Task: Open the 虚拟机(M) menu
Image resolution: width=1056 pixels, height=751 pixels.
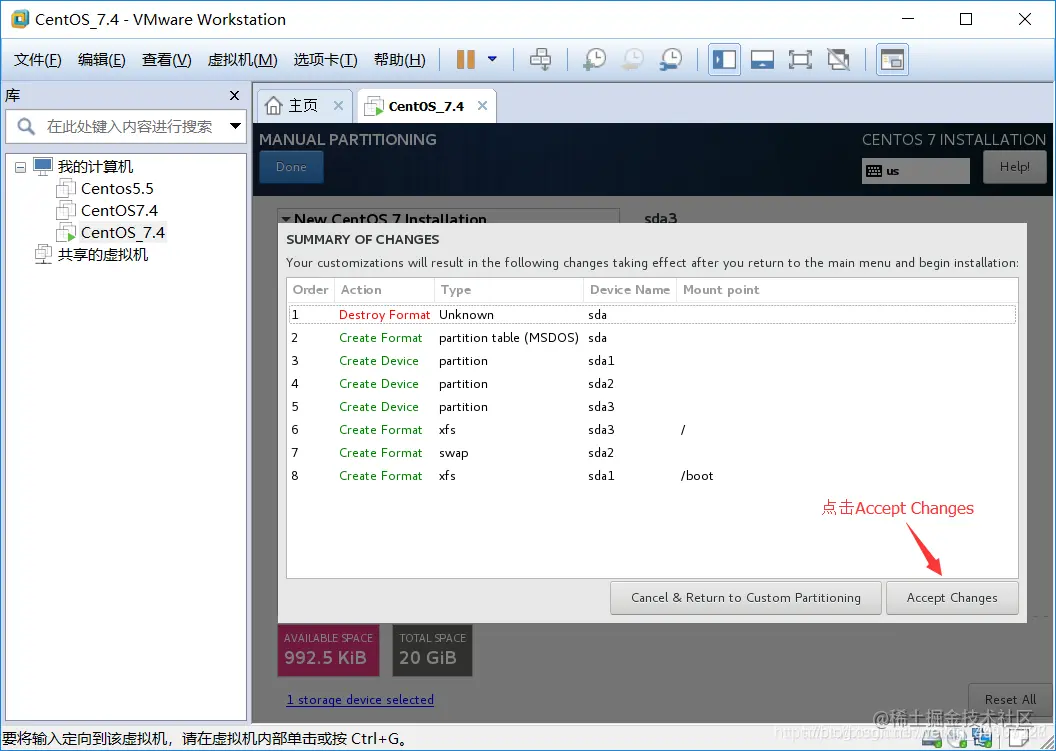Action: pyautogui.click(x=242, y=60)
